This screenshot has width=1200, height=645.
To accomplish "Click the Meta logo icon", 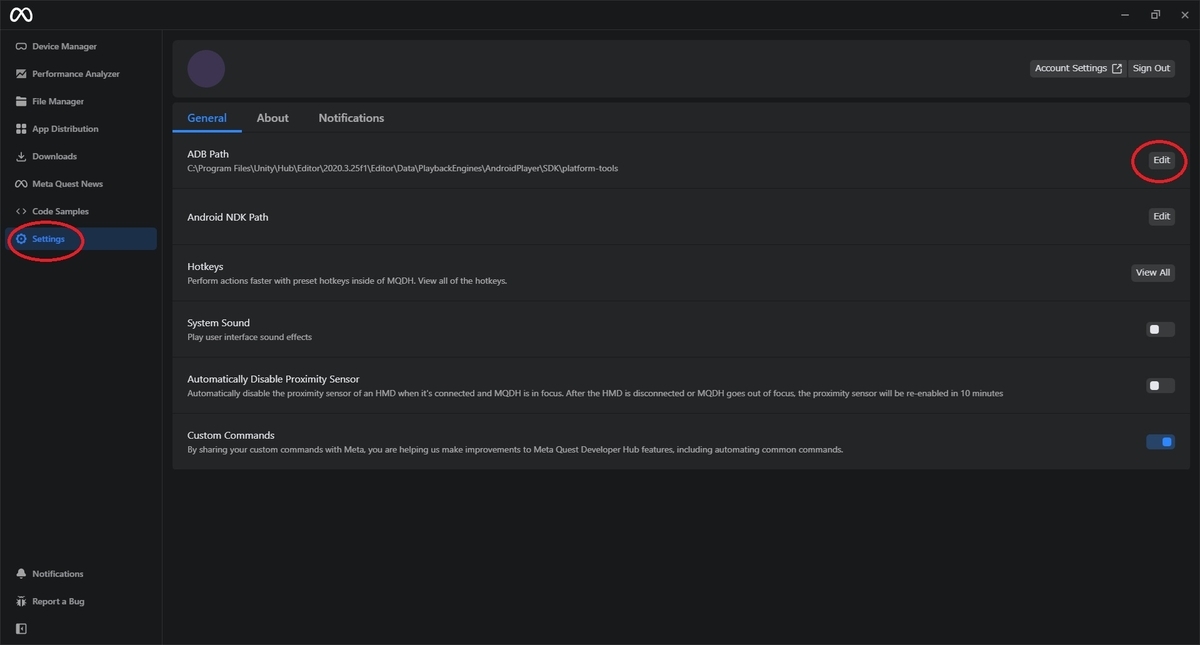I will (x=21, y=15).
